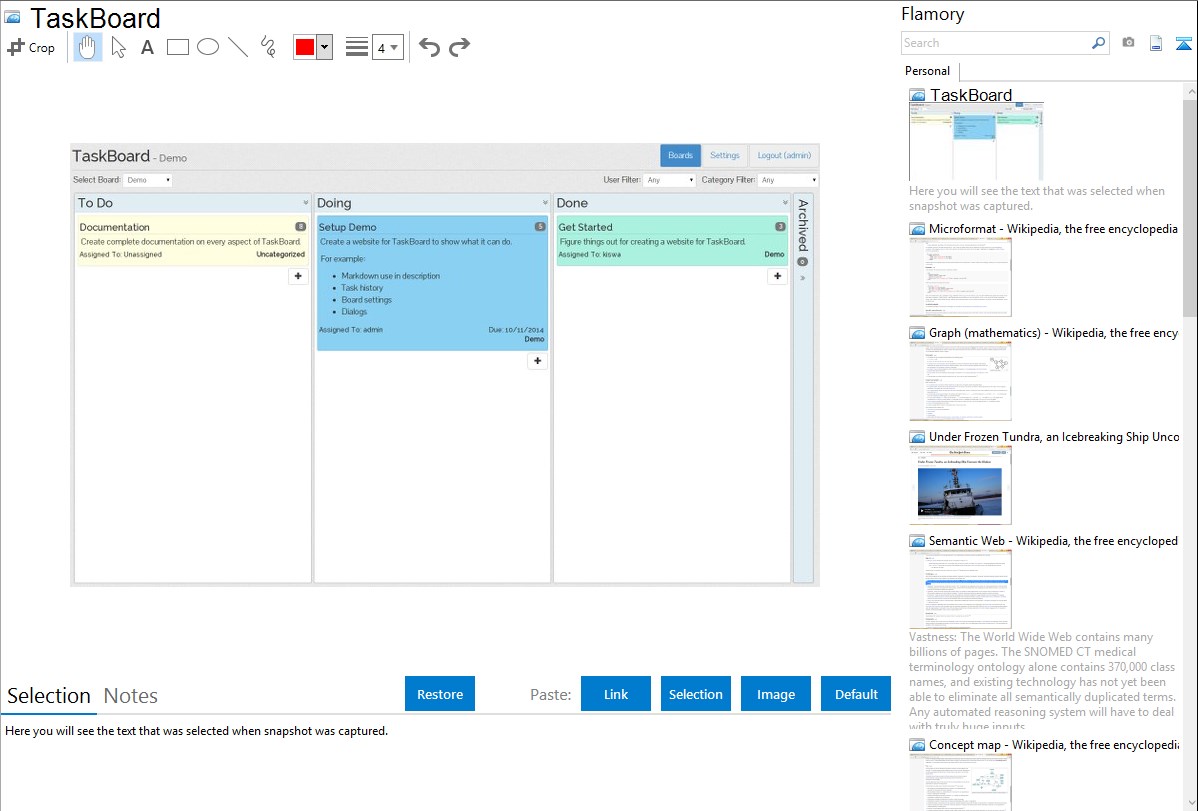Open the Select Board dropdown
The width and height of the screenshot is (1198, 811).
coord(148,180)
